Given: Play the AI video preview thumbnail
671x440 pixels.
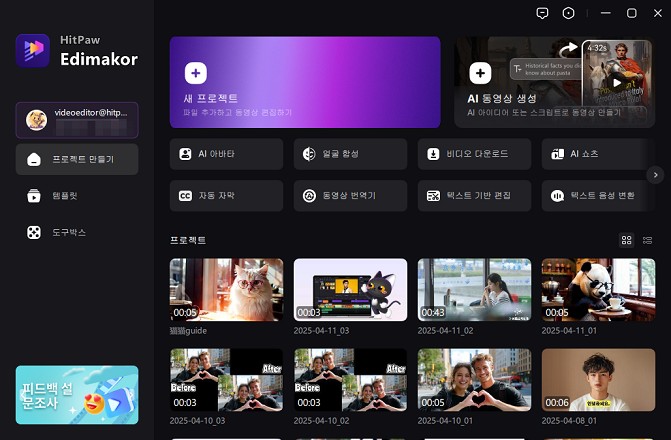Looking at the screenshot, I should click(x=617, y=82).
